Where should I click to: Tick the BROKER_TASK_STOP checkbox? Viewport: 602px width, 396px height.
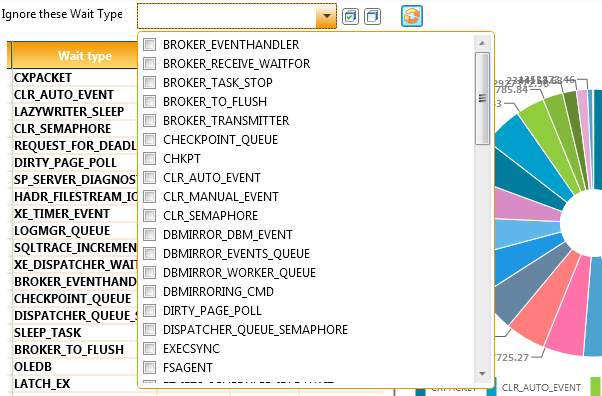(149, 83)
